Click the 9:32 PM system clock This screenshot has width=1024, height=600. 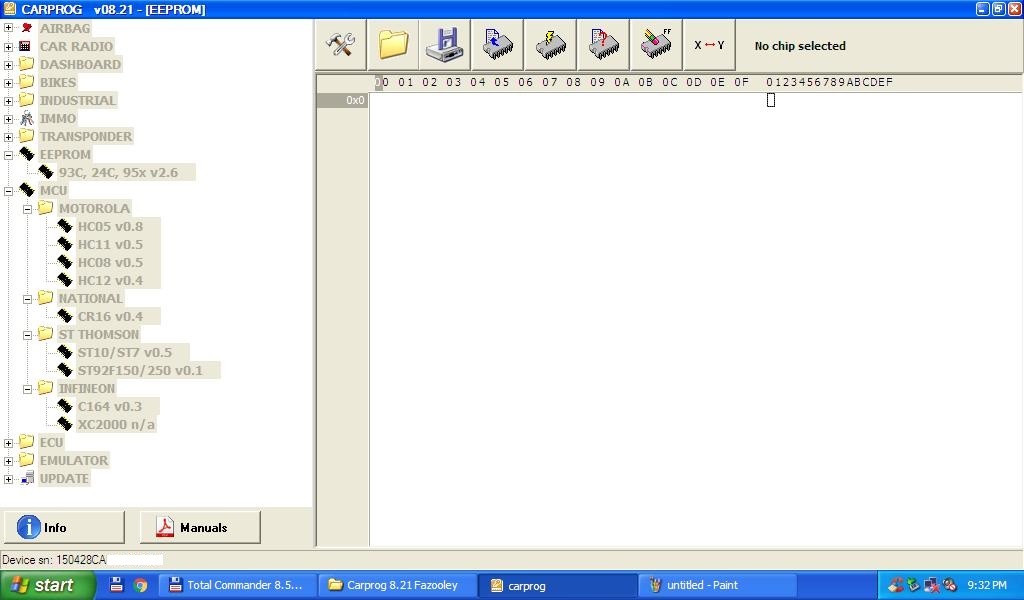point(987,585)
